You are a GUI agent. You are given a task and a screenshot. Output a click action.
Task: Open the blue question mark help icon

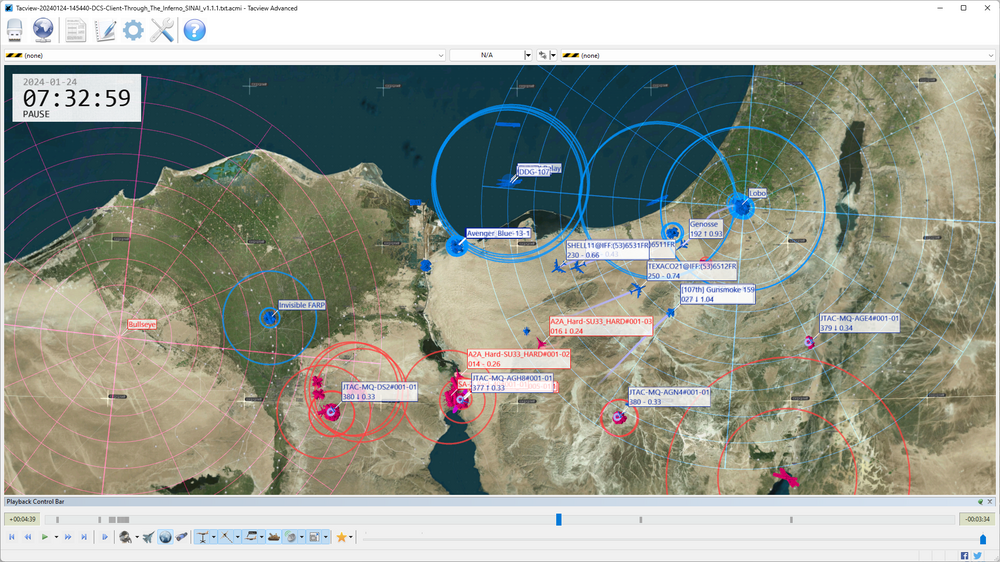coord(195,30)
